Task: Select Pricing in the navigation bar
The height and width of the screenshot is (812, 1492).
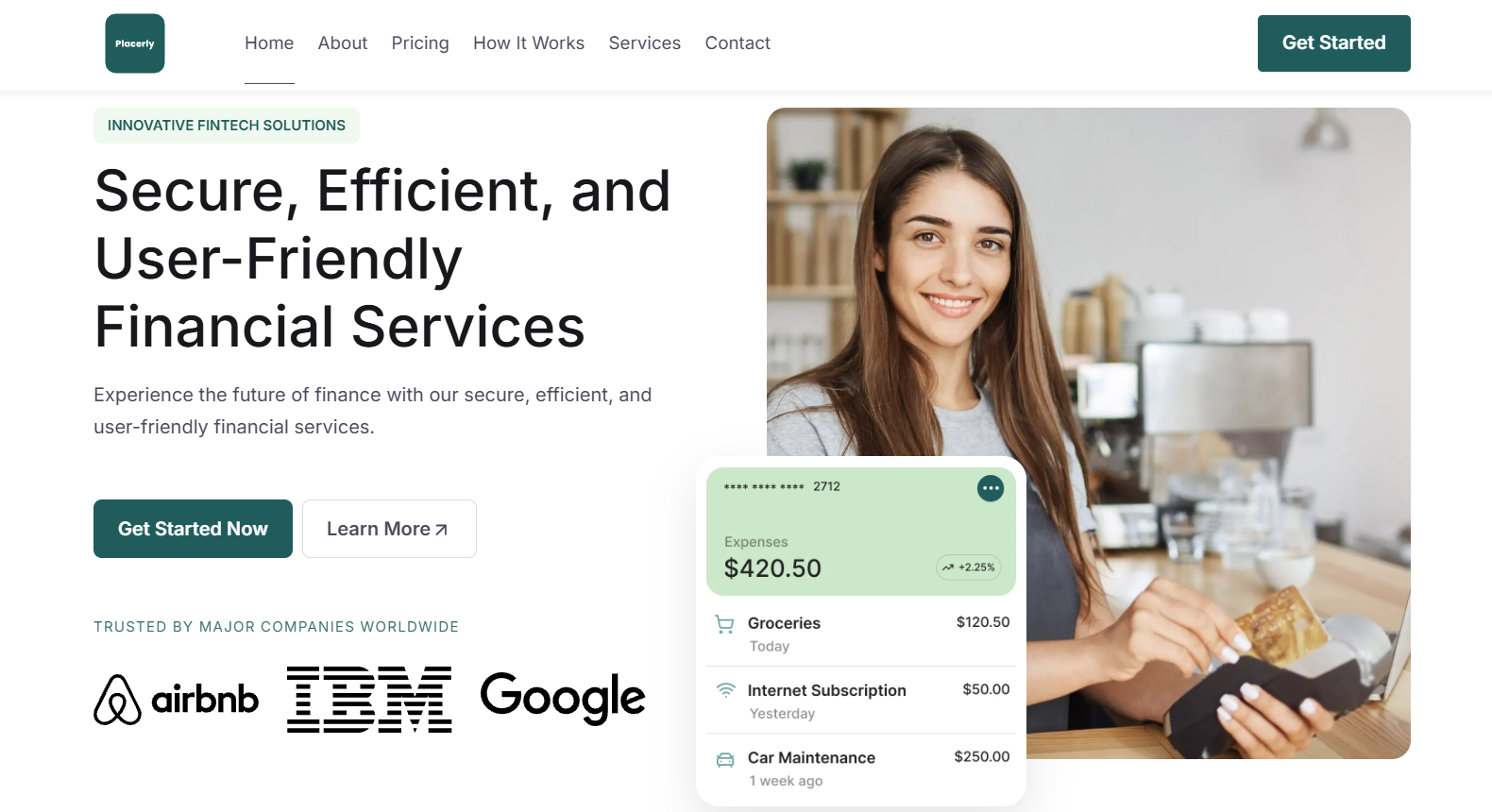Action: coord(420,43)
